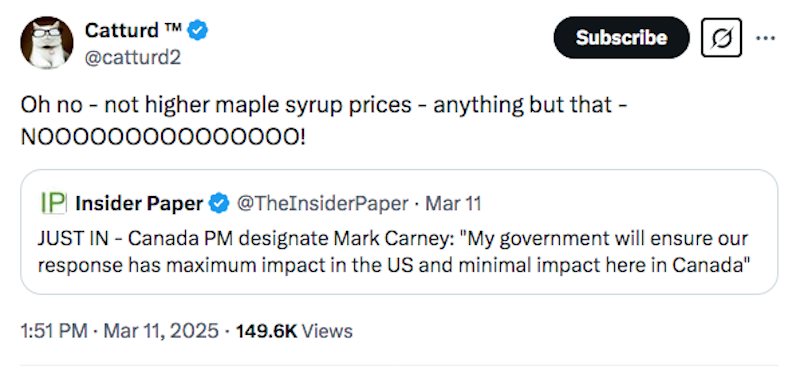Click the "JUST IN" opening of the quoted tweet
Image resolution: width=800 pixels, height=366 pixels.
click(x=72, y=238)
